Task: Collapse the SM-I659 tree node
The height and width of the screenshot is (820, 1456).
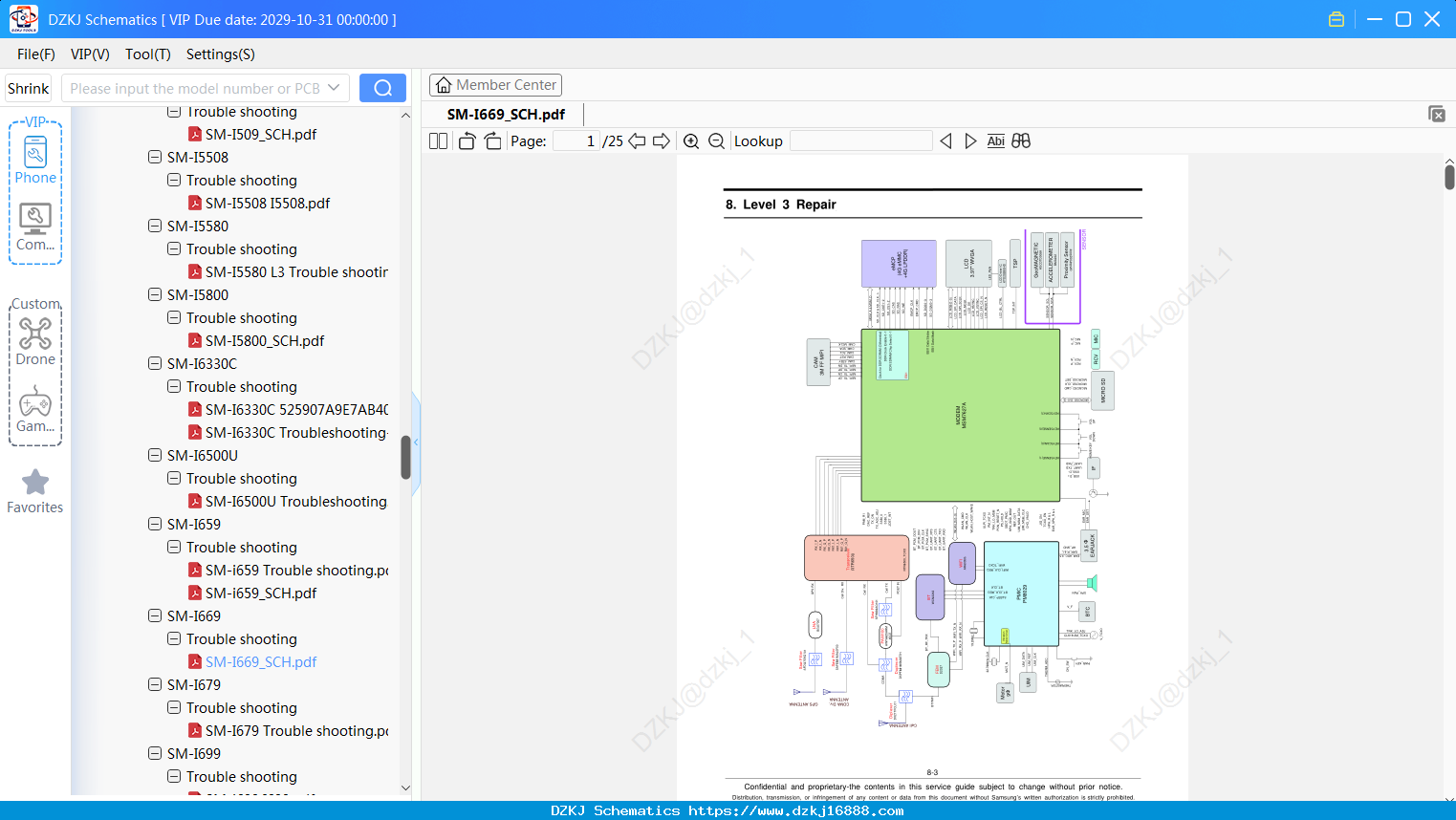Action: 155,525
